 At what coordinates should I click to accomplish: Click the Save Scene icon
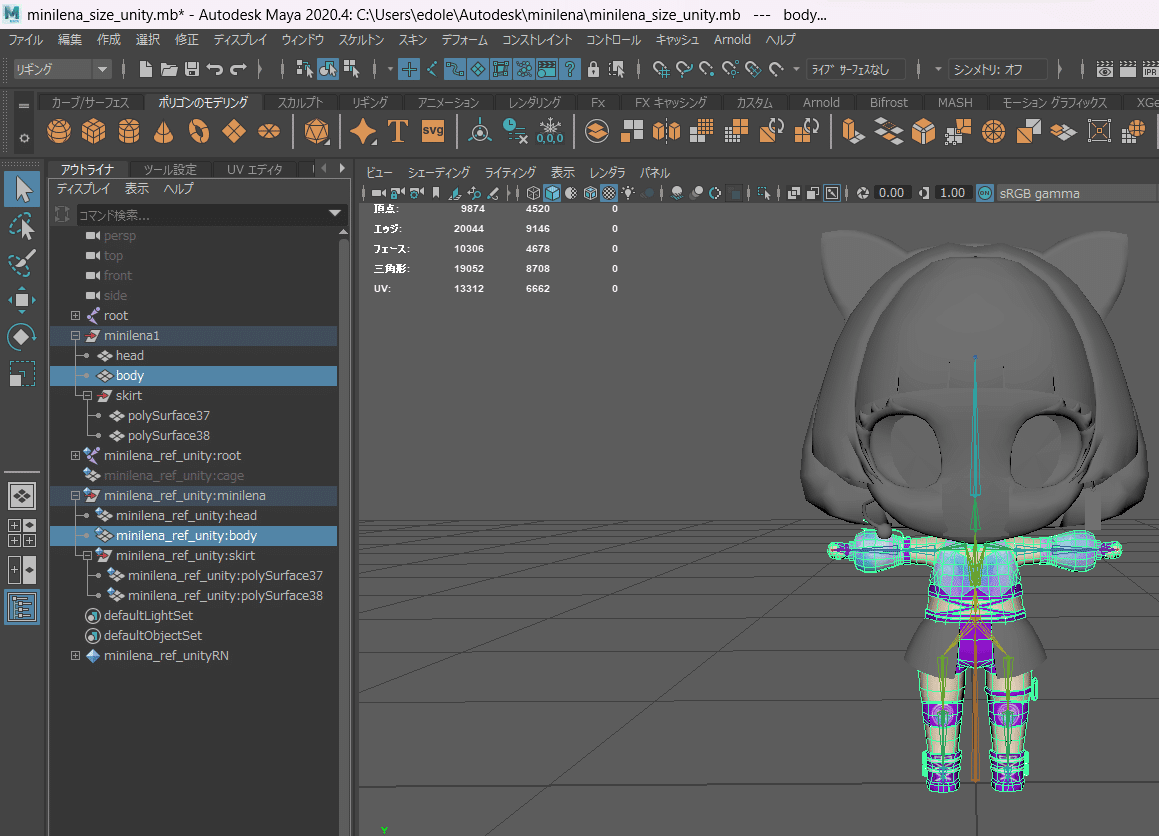[x=192, y=69]
